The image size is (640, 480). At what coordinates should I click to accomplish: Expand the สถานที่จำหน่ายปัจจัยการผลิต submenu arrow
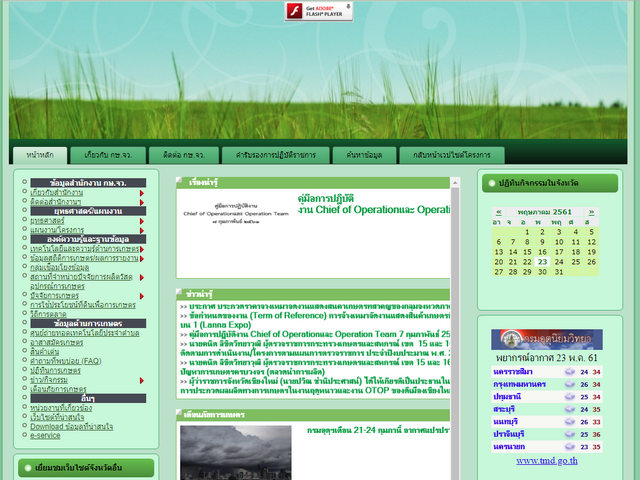(142, 278)
